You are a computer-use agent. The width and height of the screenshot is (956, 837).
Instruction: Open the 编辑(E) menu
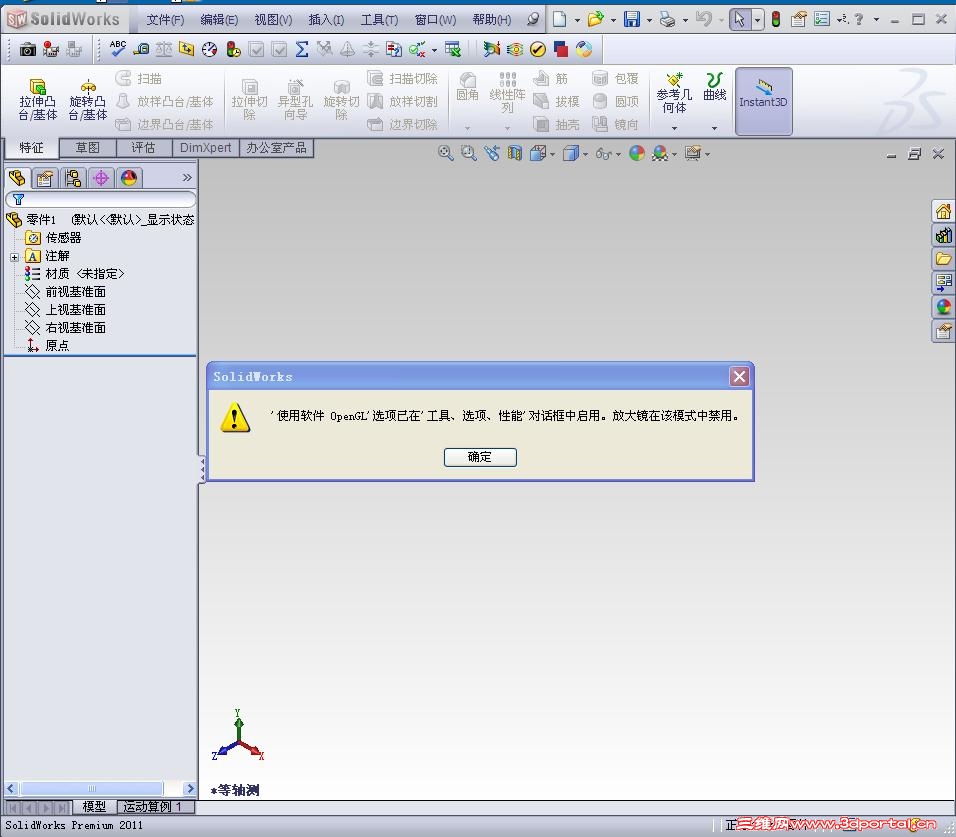pos(219,20)
